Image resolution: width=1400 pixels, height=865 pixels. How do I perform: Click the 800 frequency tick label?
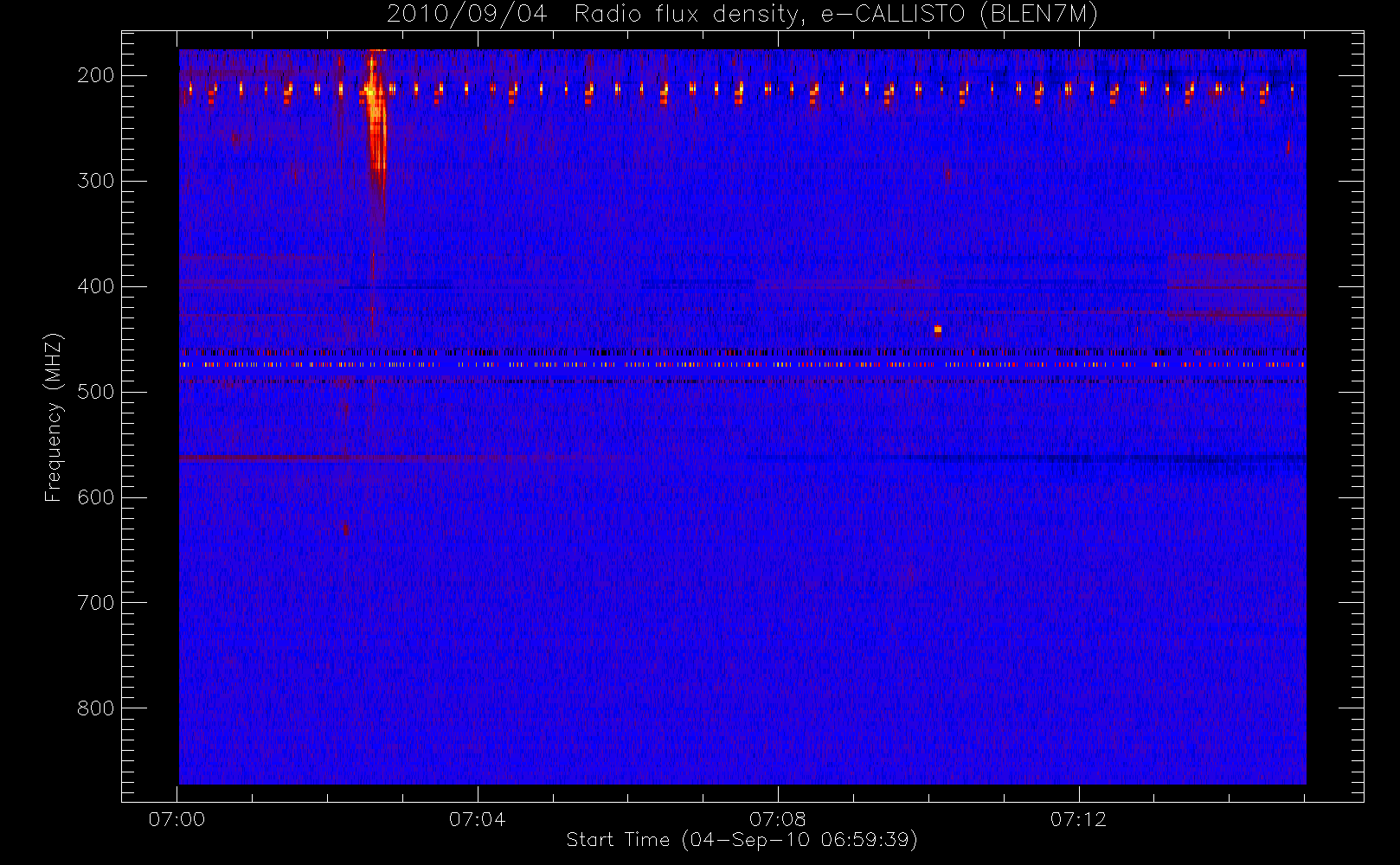96,708
